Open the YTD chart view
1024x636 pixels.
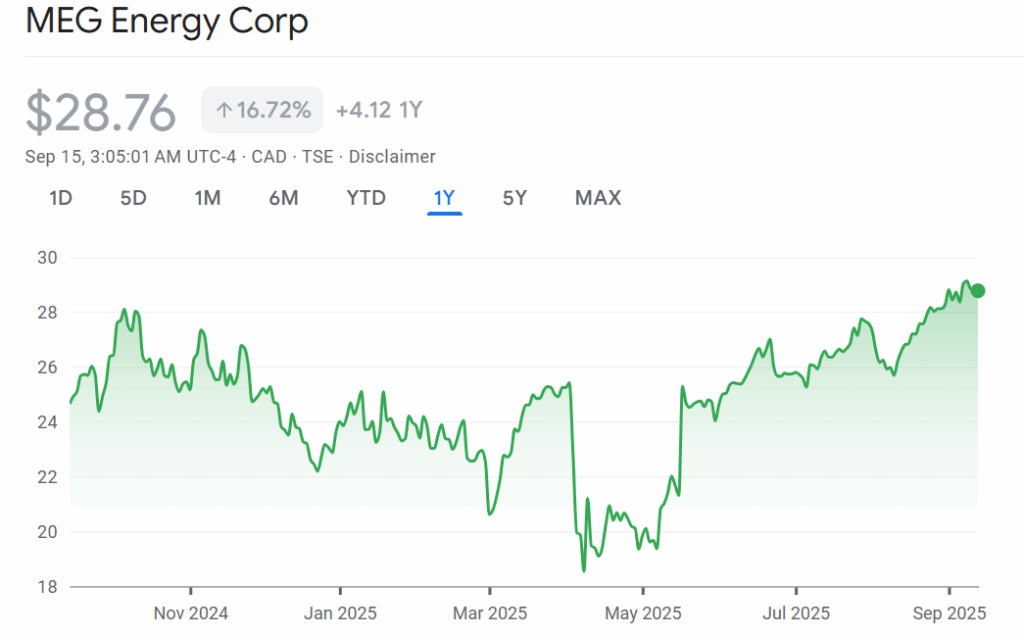366,198
